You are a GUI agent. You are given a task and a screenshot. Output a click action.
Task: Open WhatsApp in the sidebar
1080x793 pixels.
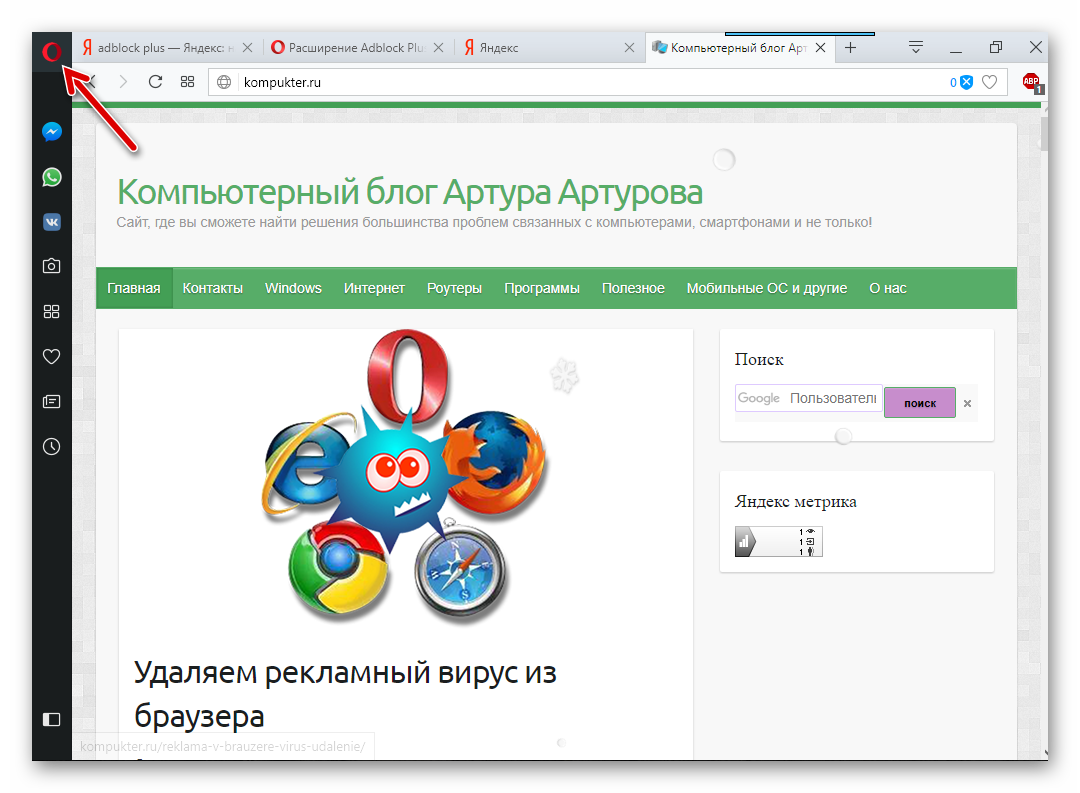click(52, 177)
